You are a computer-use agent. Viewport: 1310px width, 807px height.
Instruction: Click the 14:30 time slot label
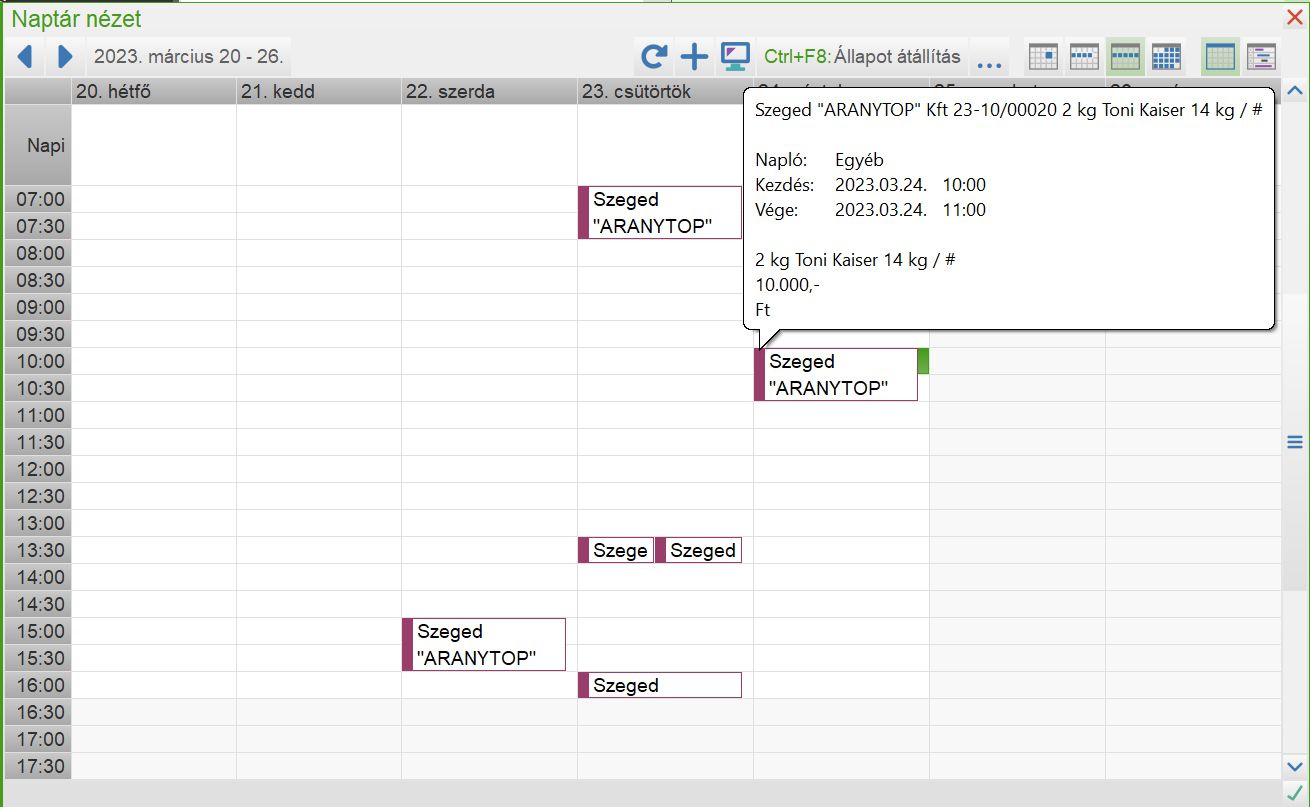coord(38,604)
